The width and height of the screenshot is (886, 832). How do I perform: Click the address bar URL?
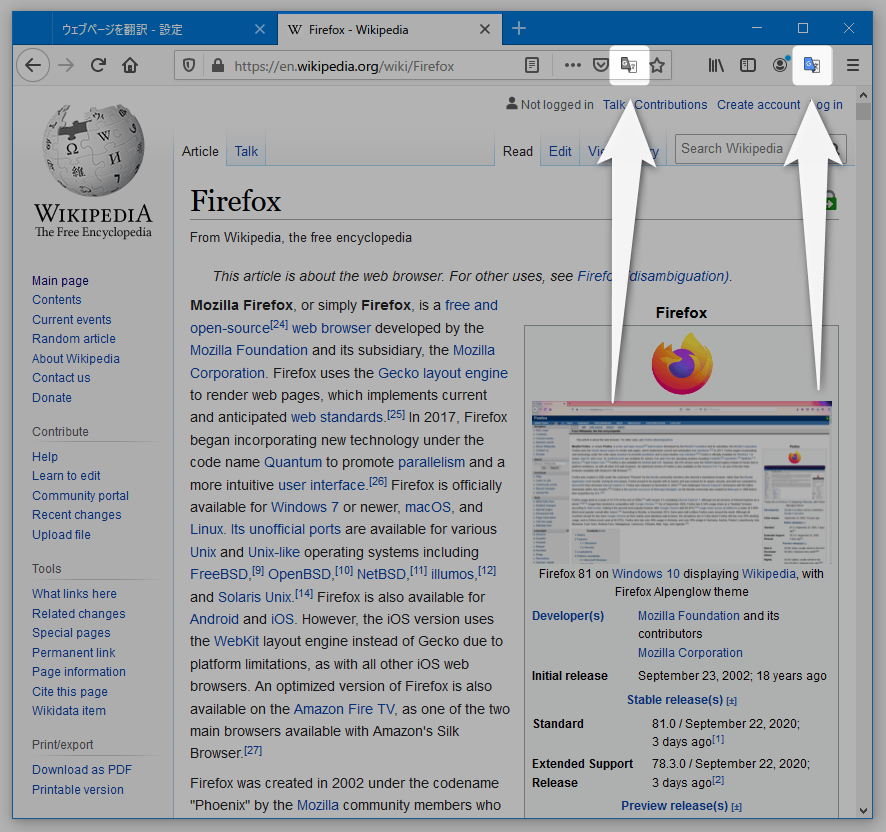[344, 66]
